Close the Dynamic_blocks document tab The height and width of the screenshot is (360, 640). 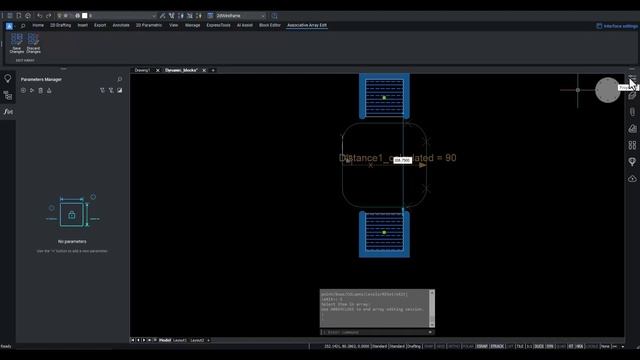click(204, 70)
